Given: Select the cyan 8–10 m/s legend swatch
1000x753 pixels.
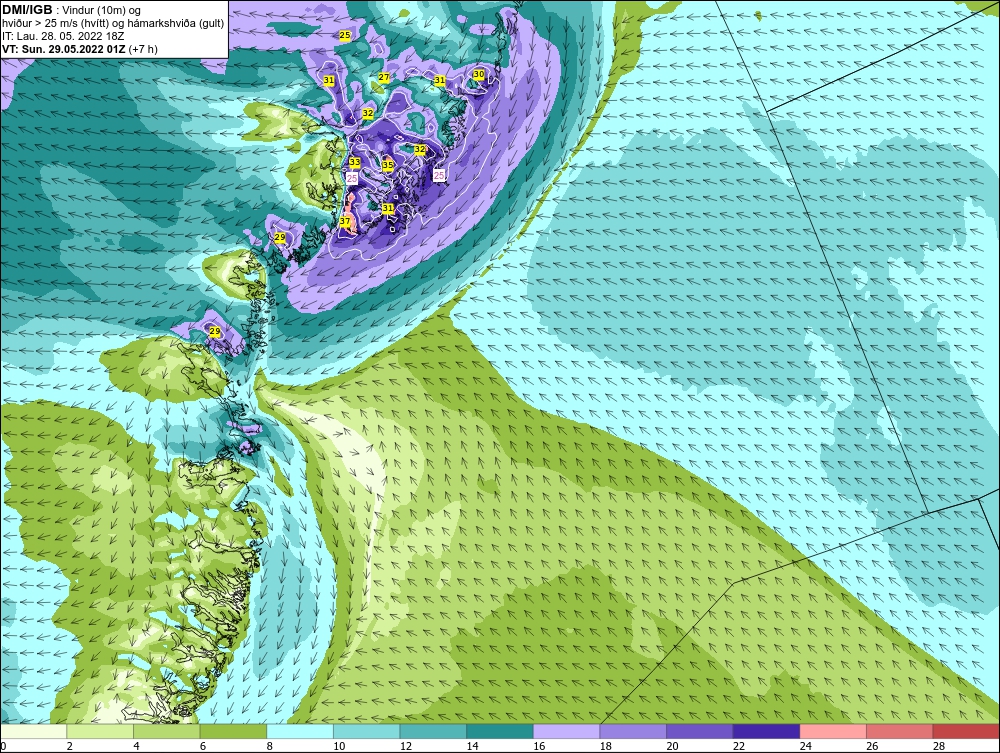Looking at the screenshot, I should click(x=300, y=731).
